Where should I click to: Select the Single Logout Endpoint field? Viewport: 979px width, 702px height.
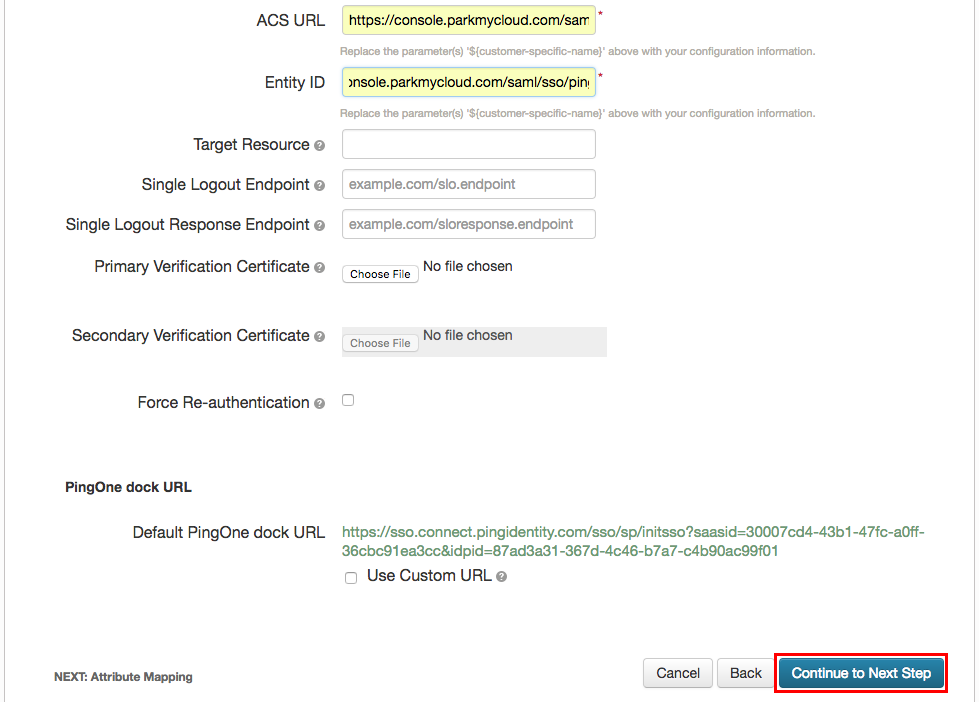[469, 184]
